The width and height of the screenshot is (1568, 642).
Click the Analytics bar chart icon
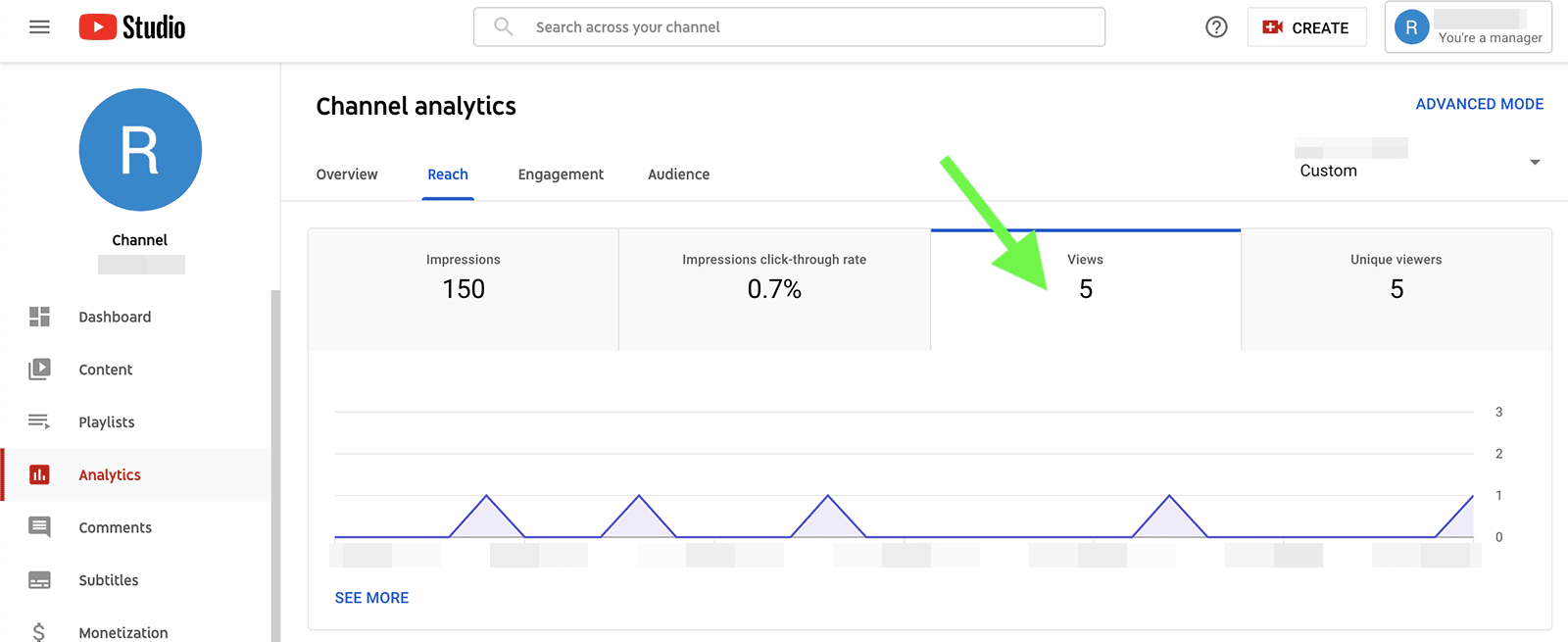pos(39,474)
